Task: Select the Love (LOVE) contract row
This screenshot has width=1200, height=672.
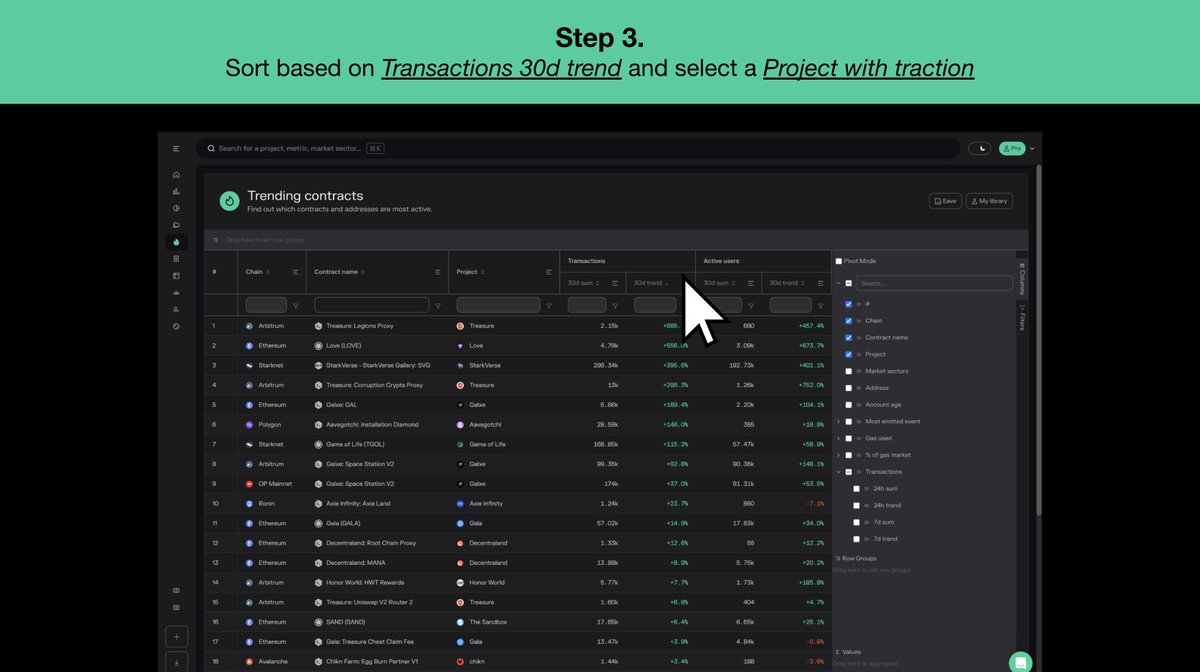Action: tap(517, 345)
